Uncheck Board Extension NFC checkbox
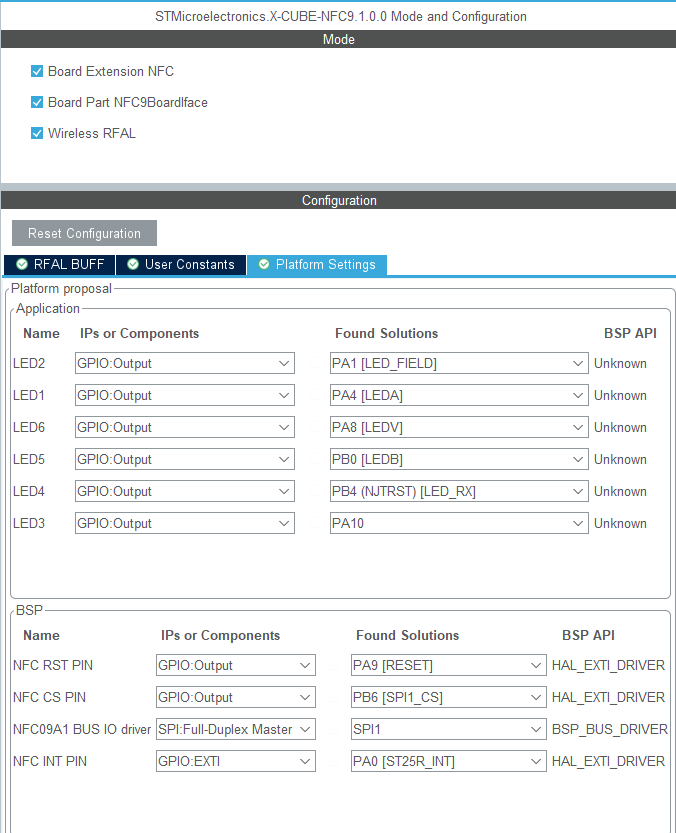Viewport: 676px width, 833px height. pyautogui.click(x=37, y=71)
